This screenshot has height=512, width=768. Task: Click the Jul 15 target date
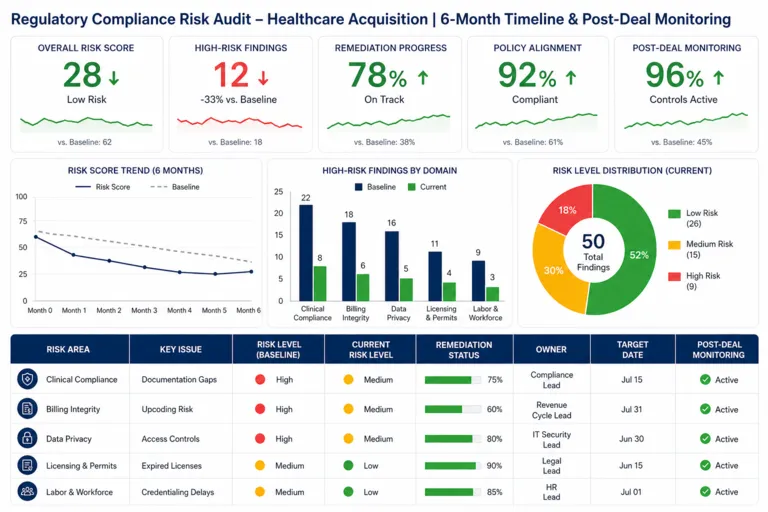click(632, 380)
